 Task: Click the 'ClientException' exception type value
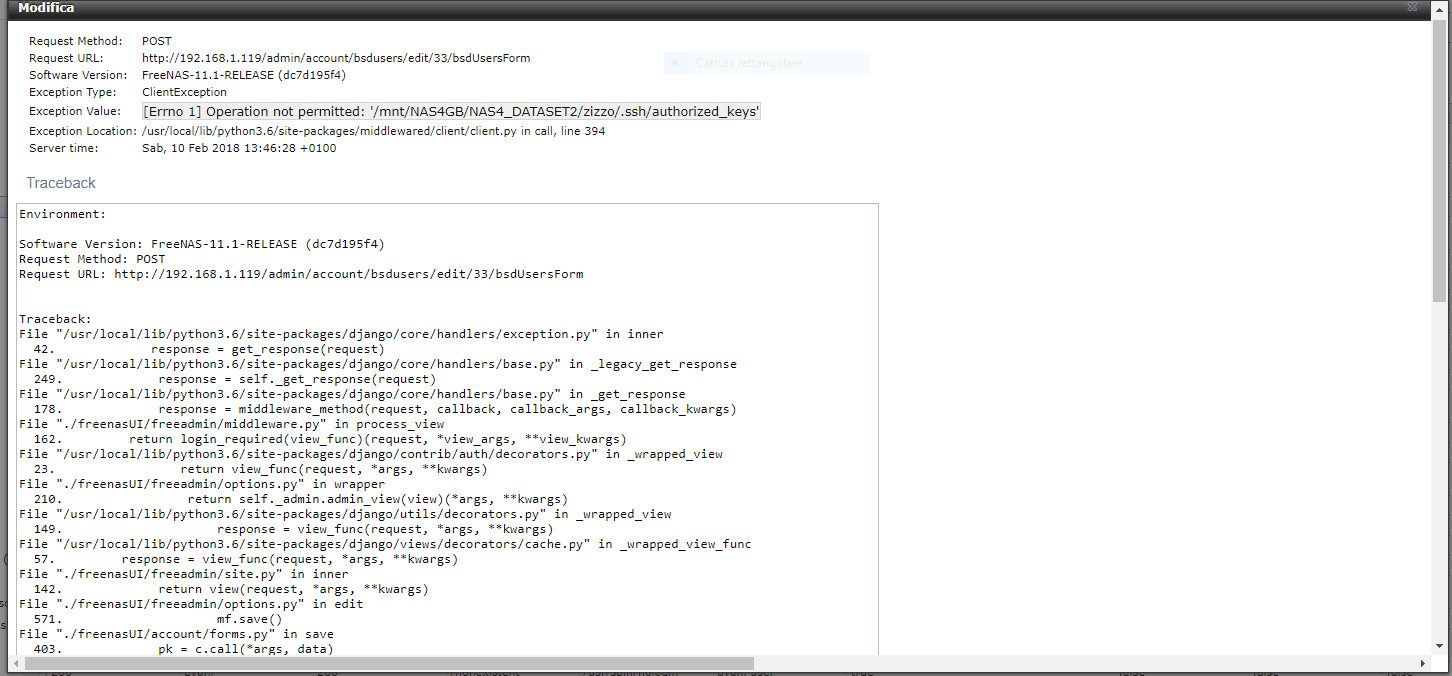point(184,92)
